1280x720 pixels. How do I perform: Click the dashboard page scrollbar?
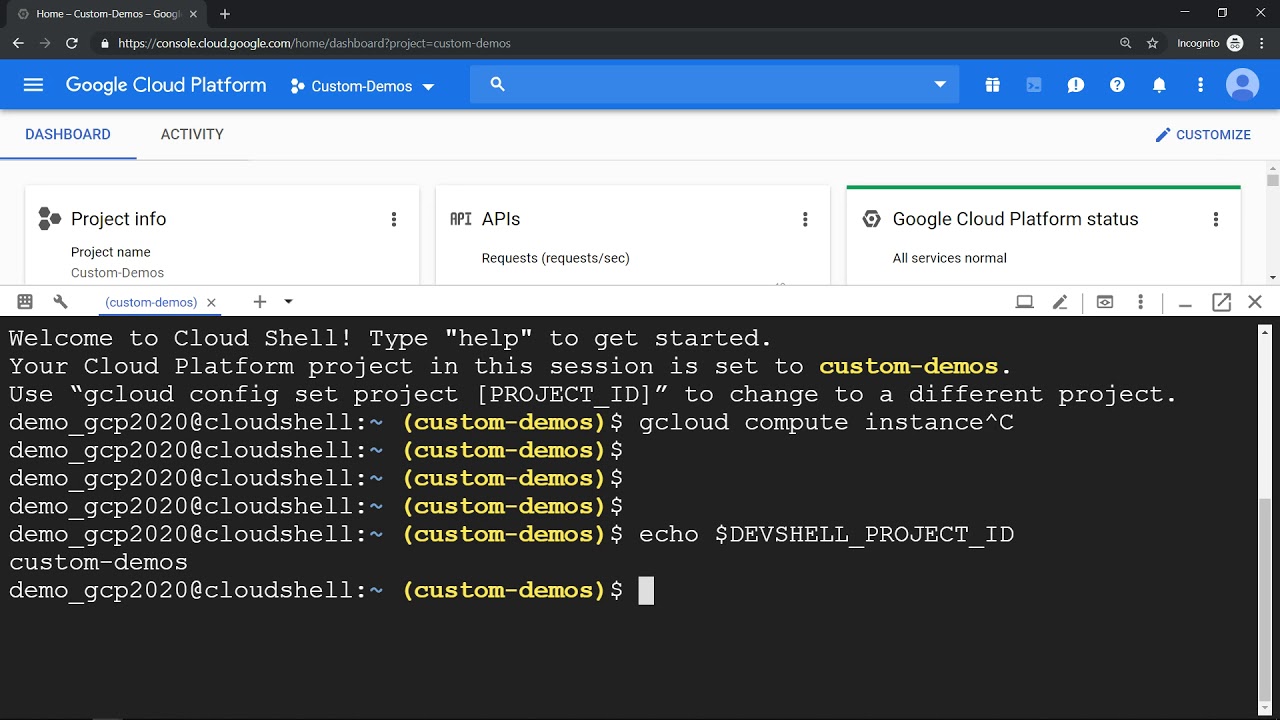coord(1273,180)
